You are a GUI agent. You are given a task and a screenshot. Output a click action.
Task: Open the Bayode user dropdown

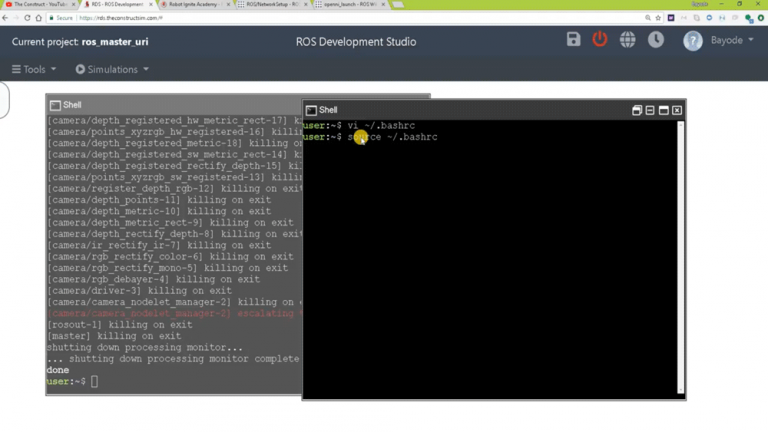[732, 40]
